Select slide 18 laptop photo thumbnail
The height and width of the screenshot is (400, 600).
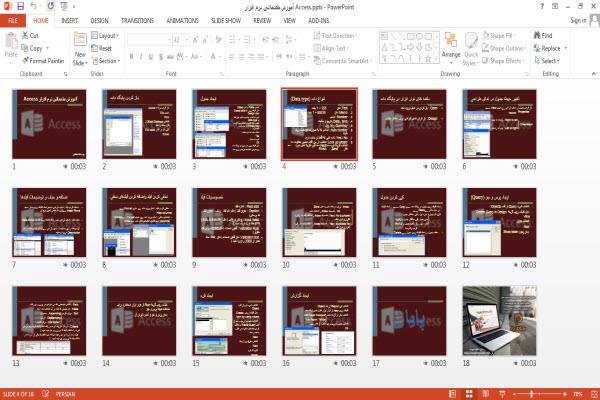(499, 321)
